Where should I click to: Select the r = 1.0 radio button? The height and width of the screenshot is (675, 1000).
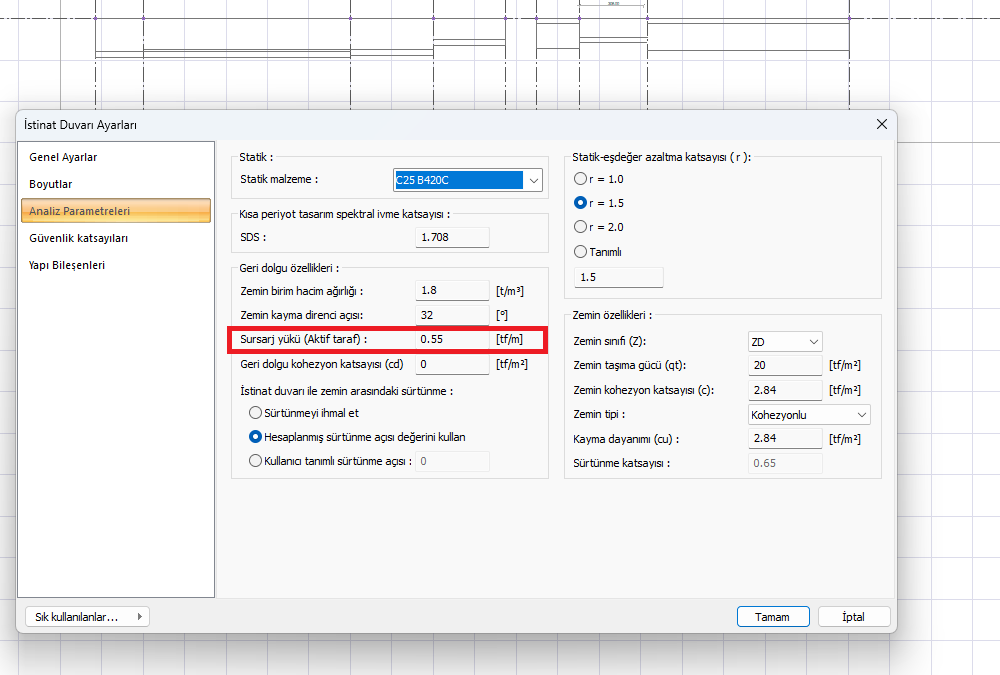[x=581, y=178]
